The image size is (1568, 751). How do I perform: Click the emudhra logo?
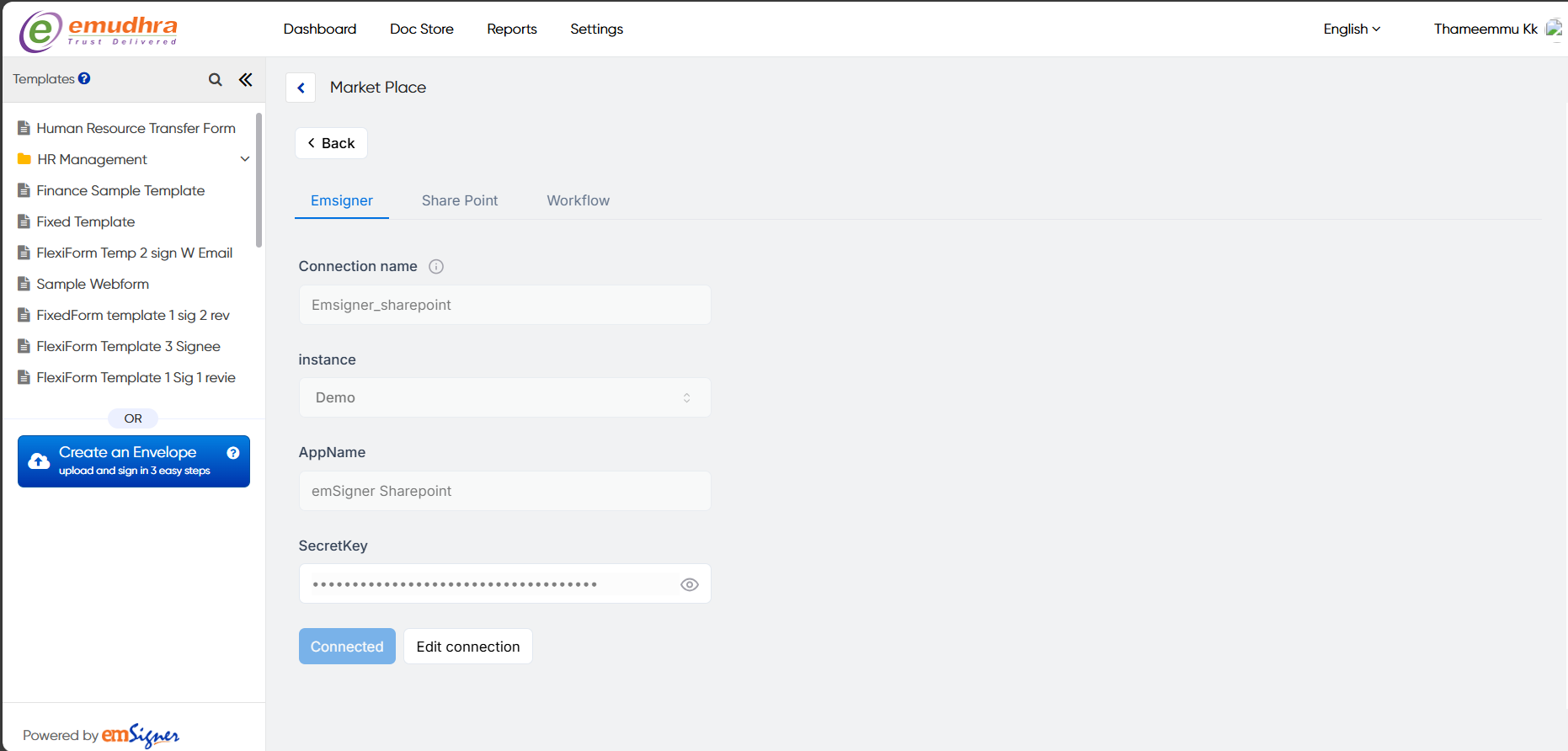99,31
